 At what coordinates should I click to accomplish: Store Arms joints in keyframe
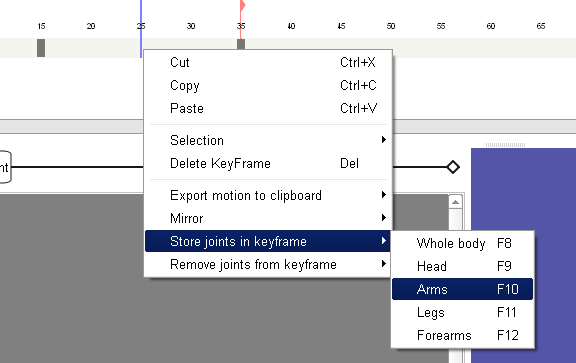click(x=462, y=289)
